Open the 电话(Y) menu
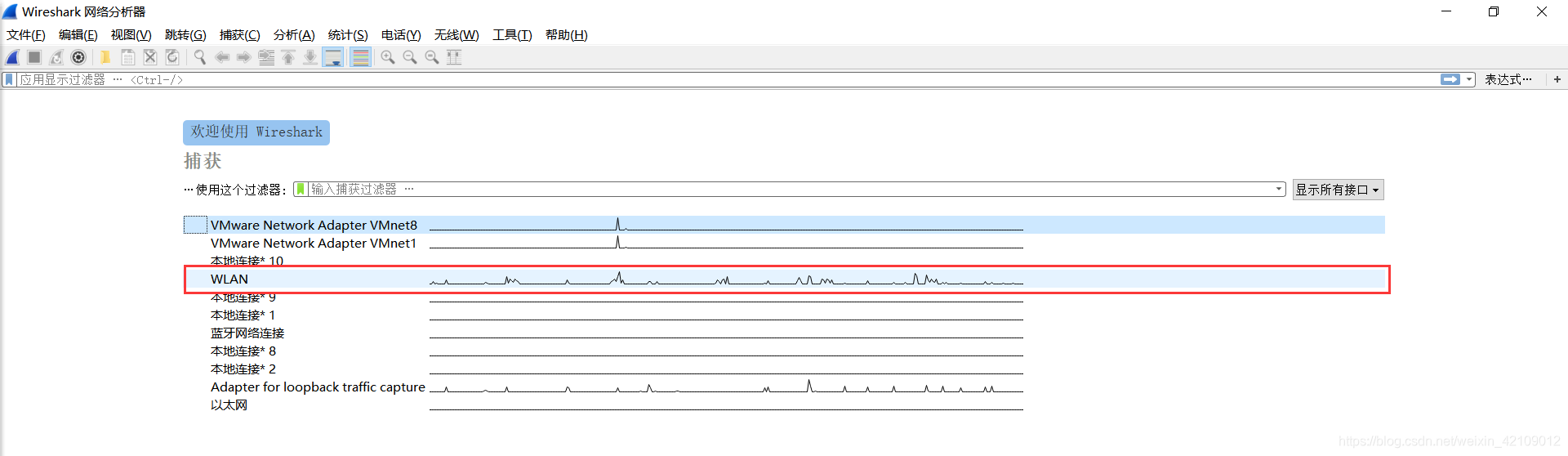Viewport: 1568px width, 456px height. (x=401, y=34)
